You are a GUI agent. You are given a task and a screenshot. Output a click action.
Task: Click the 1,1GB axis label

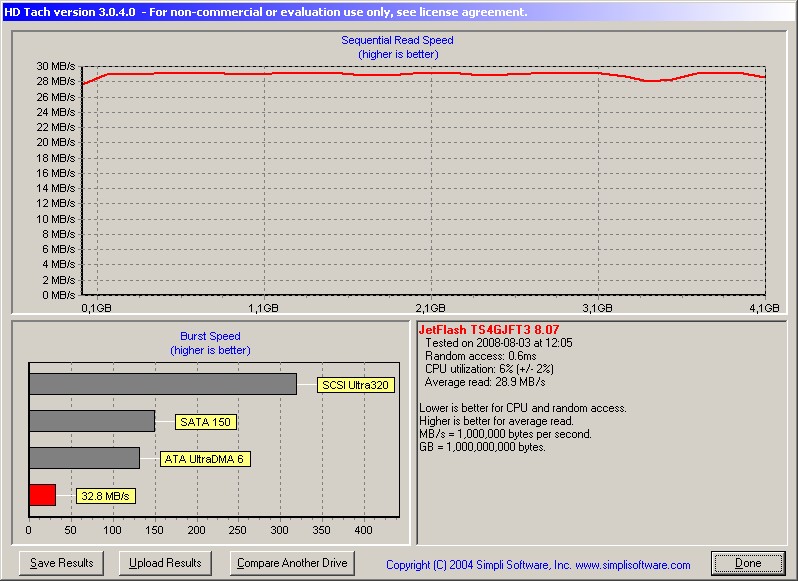pos(263,308)
